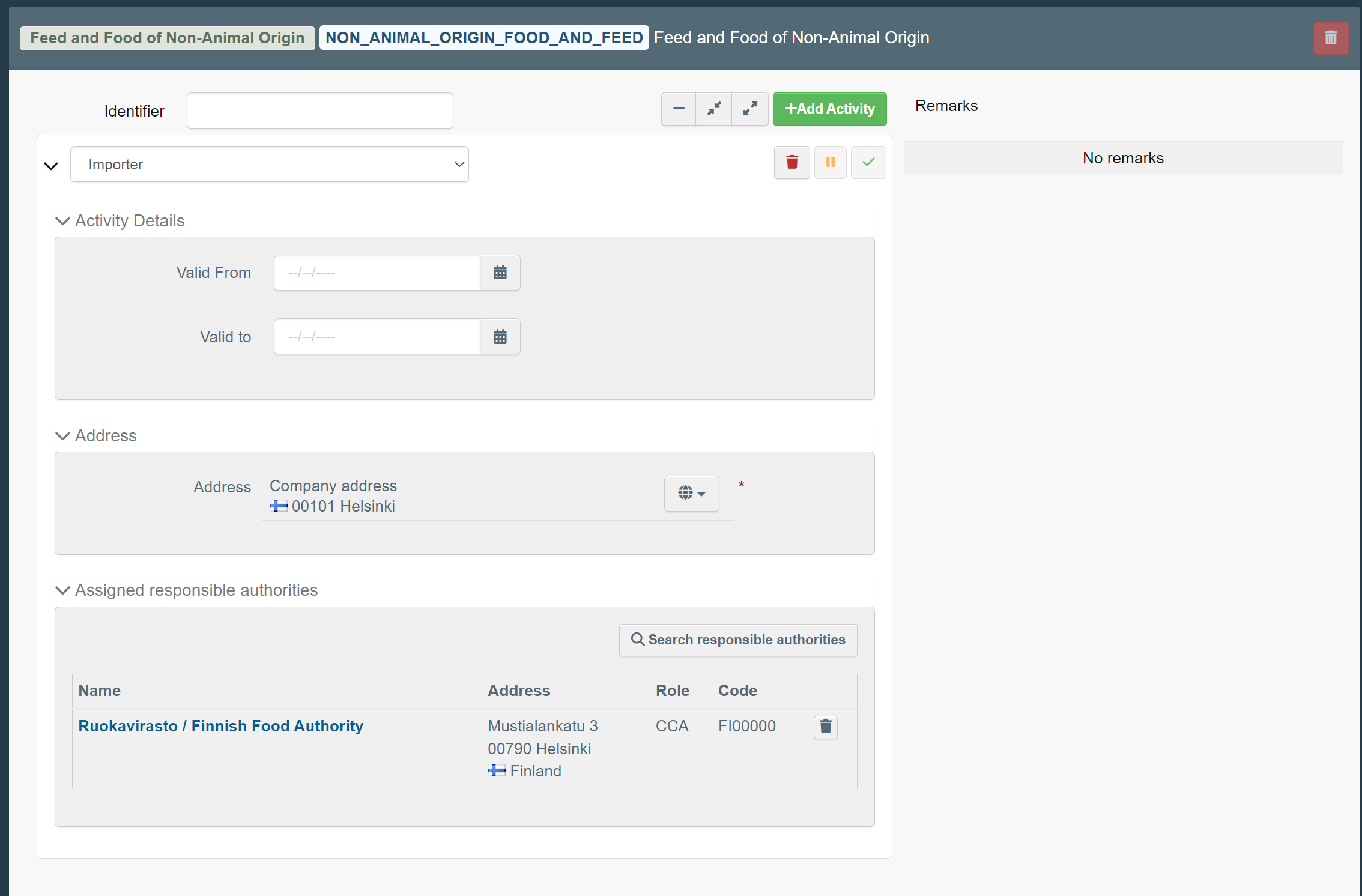The image size is (1362, 896).
Task: Click the Feed and Food of Non-Animal Origin tab
Action: (x=167, y=37)
